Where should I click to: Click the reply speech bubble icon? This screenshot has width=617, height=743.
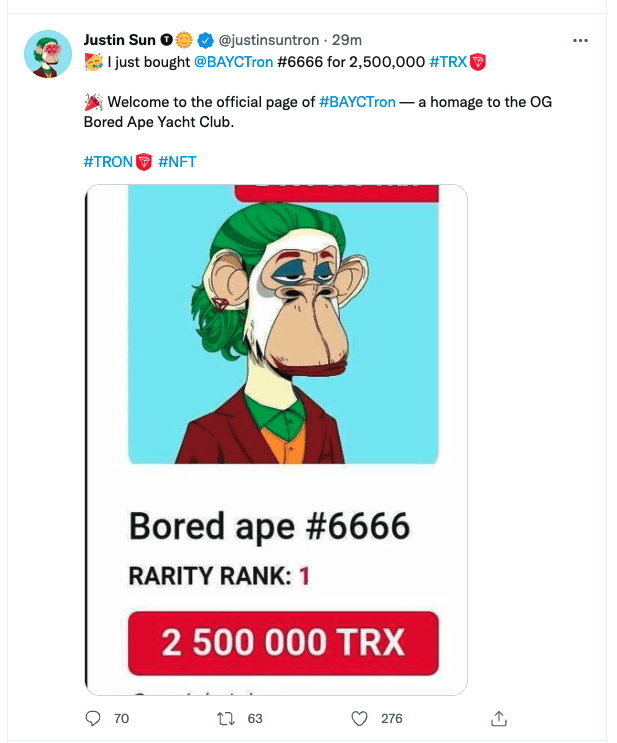pos(93,718)
